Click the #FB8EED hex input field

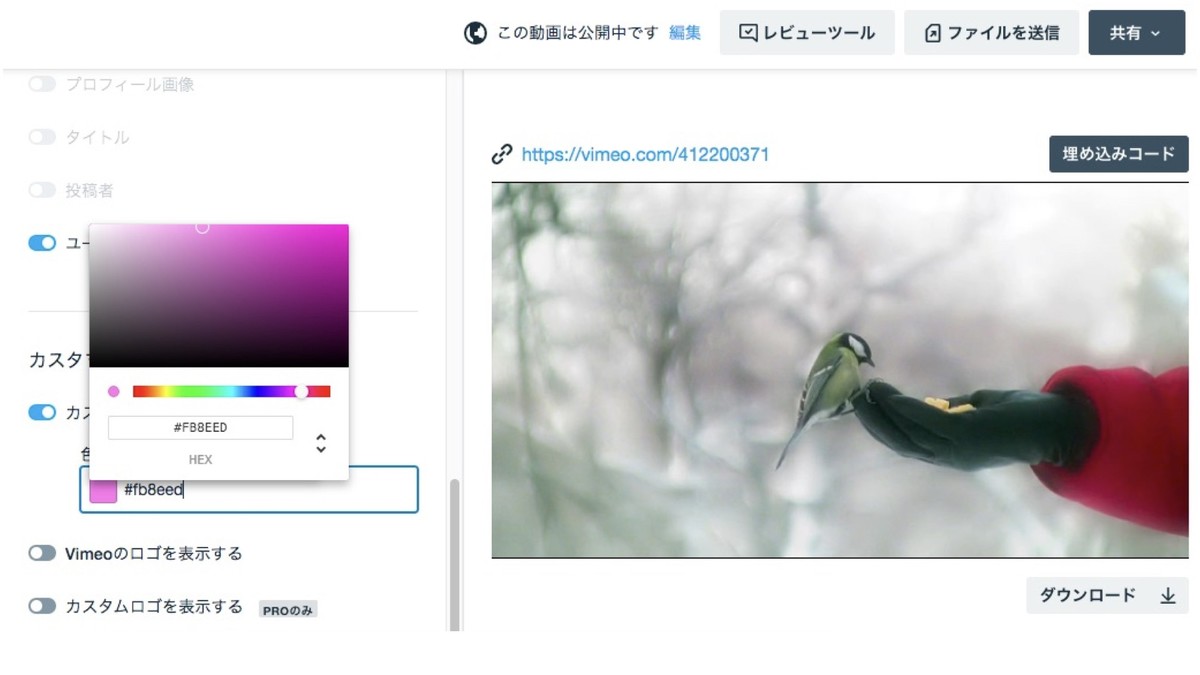[x=200, y=428]
